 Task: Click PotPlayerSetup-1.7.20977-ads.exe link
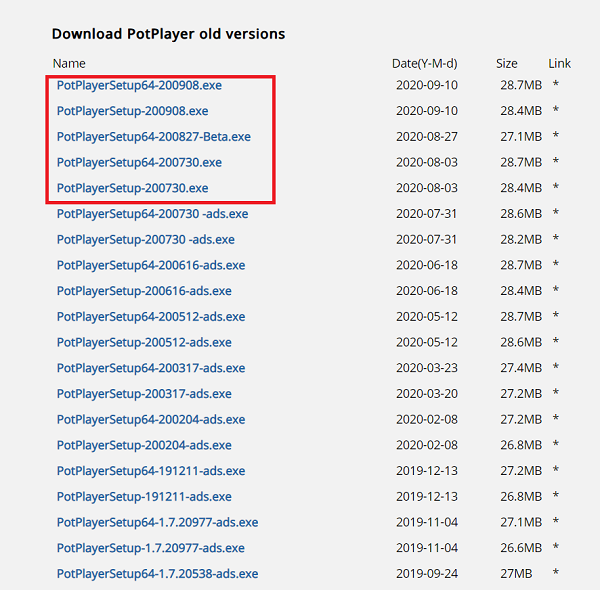point(151,548)
